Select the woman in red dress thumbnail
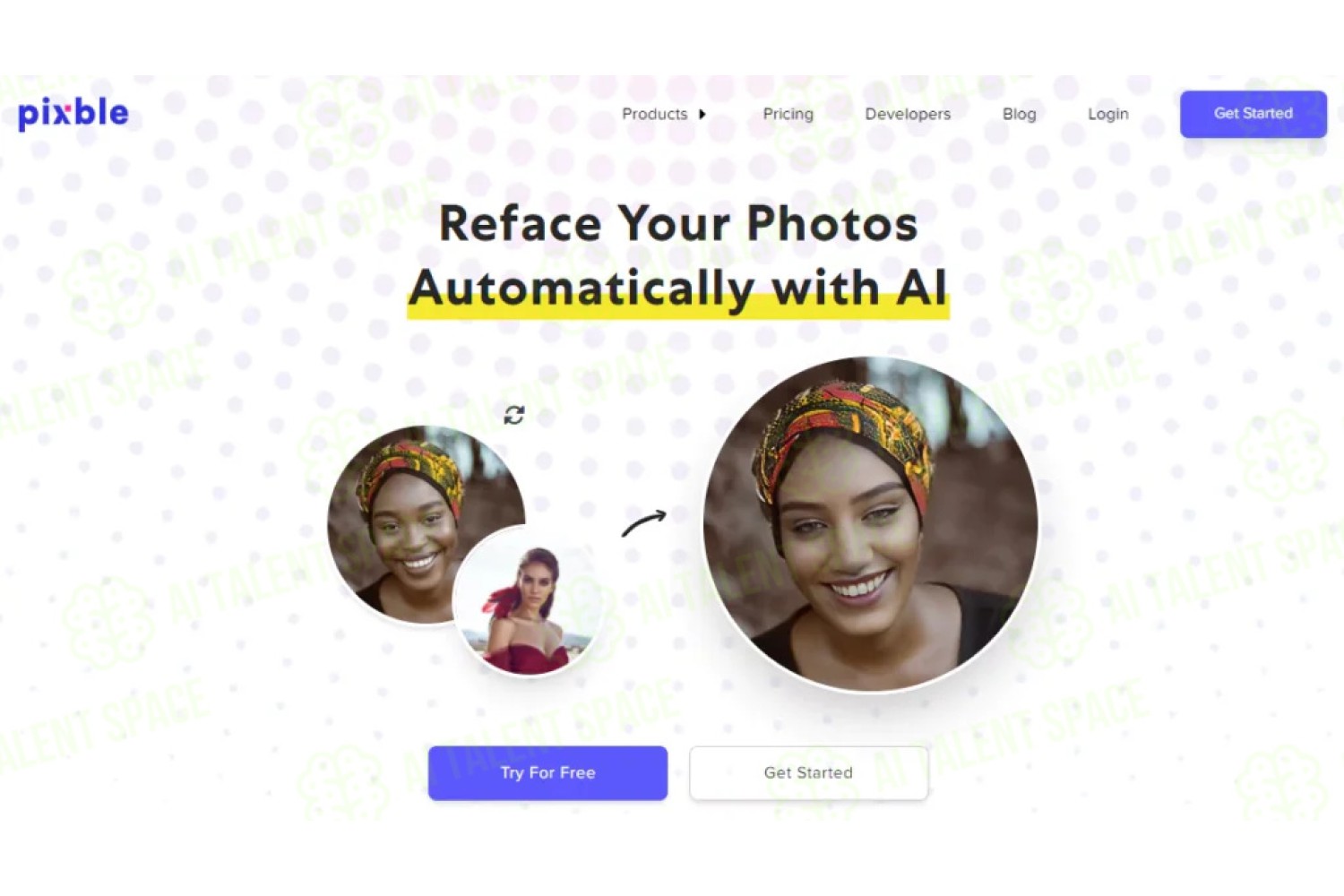The height and width of the screenshot is (896, 1344). pyautogui.click(x=527, y=602)
